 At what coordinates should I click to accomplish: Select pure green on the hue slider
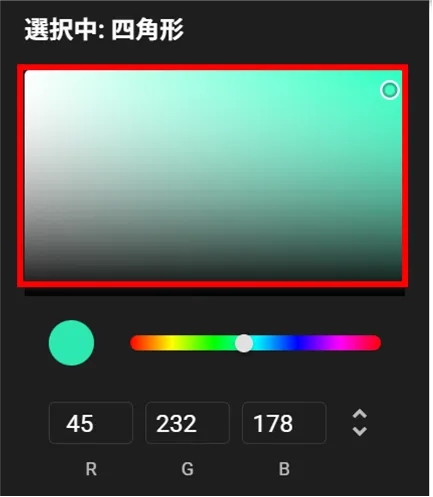tap(213, 343)
